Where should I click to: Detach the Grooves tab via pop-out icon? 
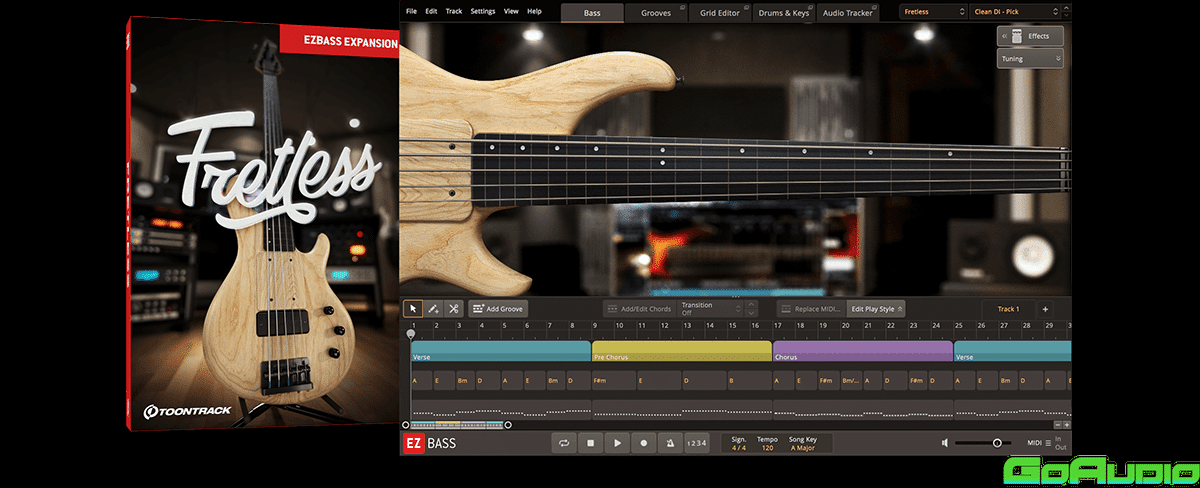[681, 8]
